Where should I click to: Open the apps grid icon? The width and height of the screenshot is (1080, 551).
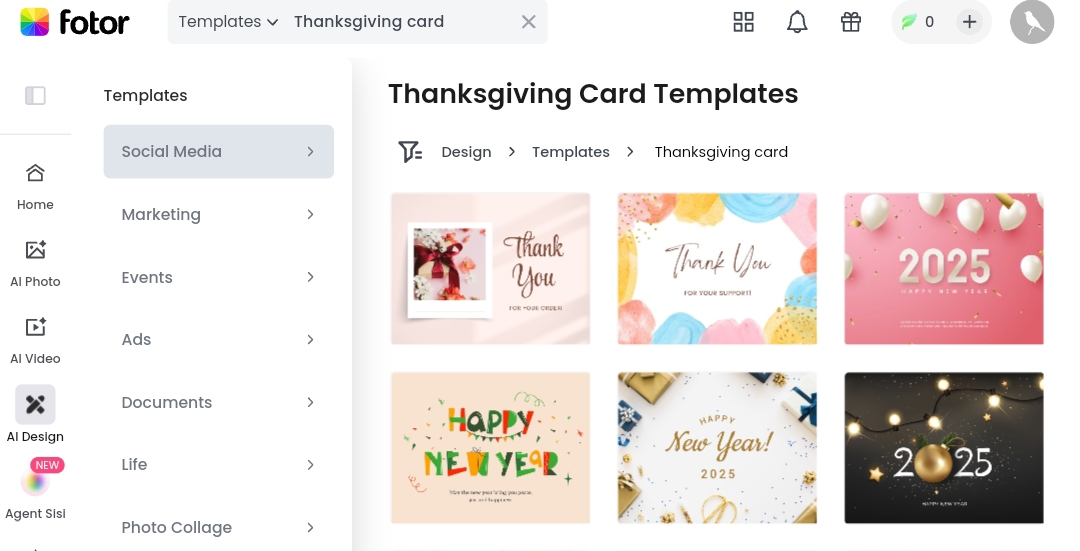click(x=743, y=22)
